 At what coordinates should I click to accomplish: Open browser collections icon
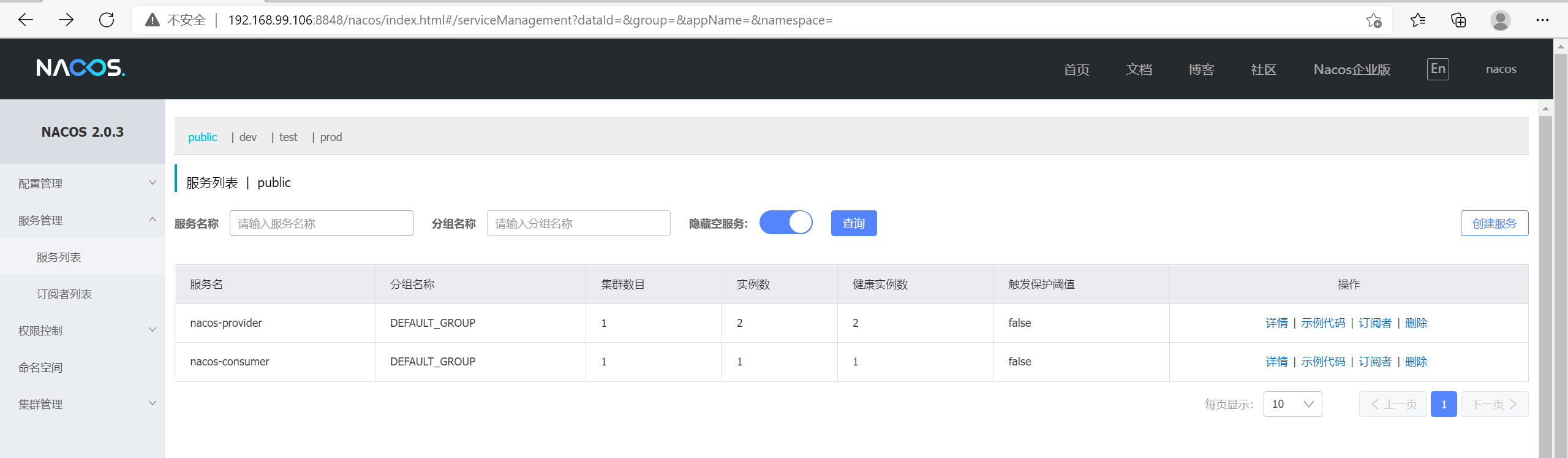1459,20
